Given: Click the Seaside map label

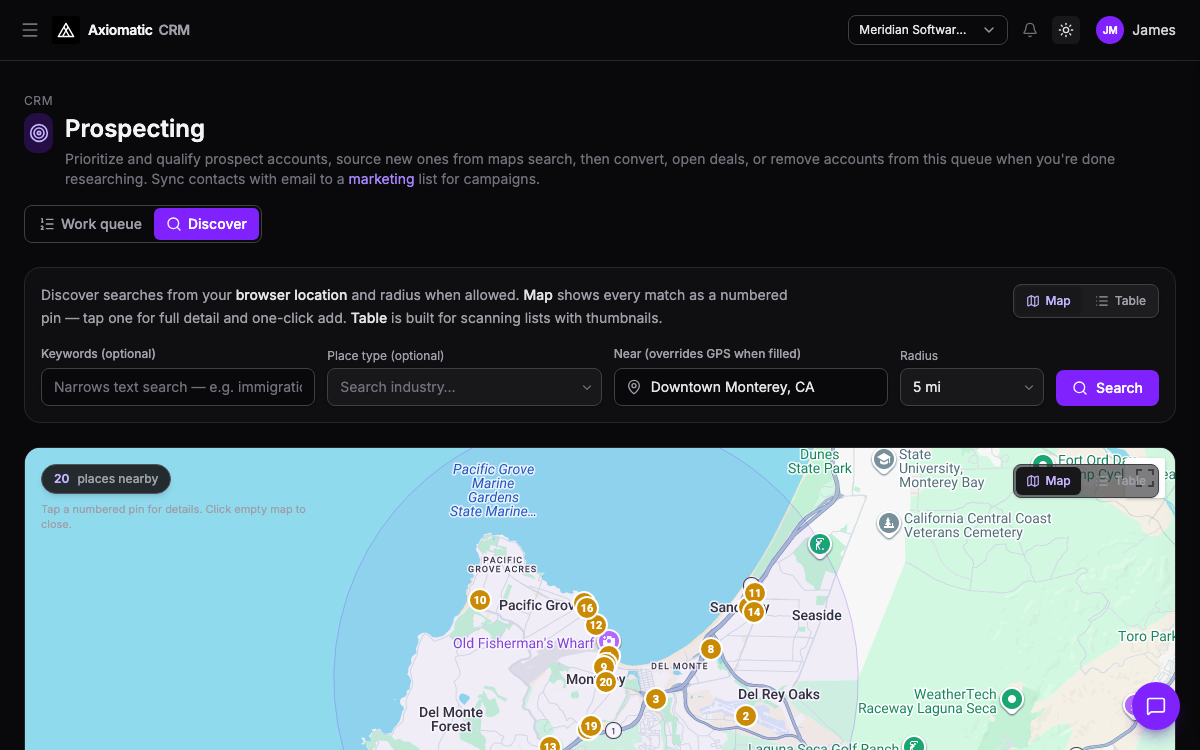Looking at the screenshot, I should (817, 615).
